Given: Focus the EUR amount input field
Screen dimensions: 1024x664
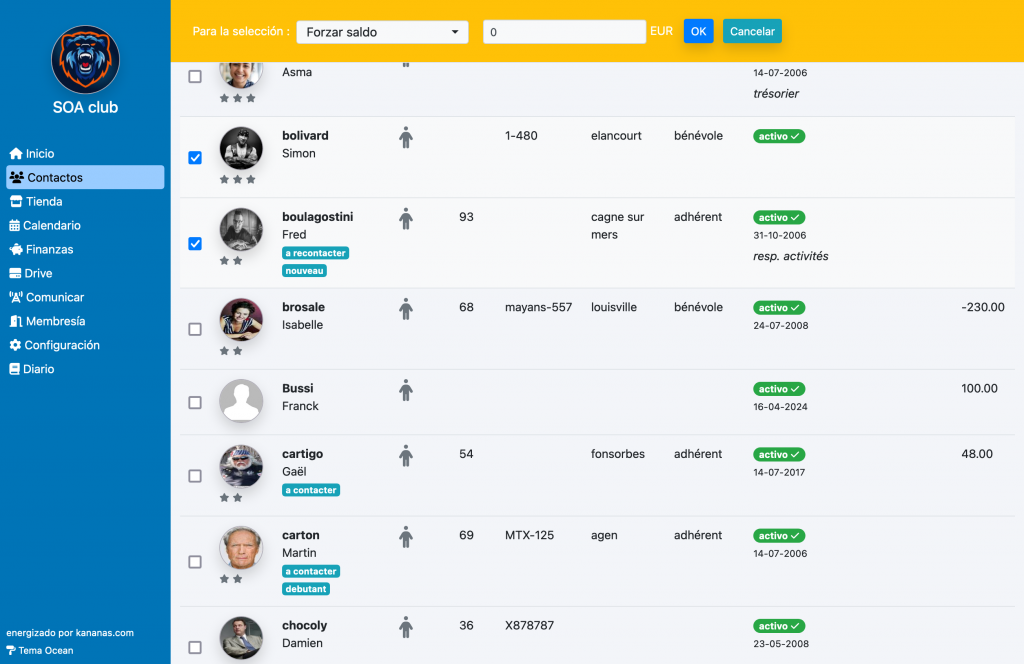Looking at the screenshot, I should click(x=564, y=32).
